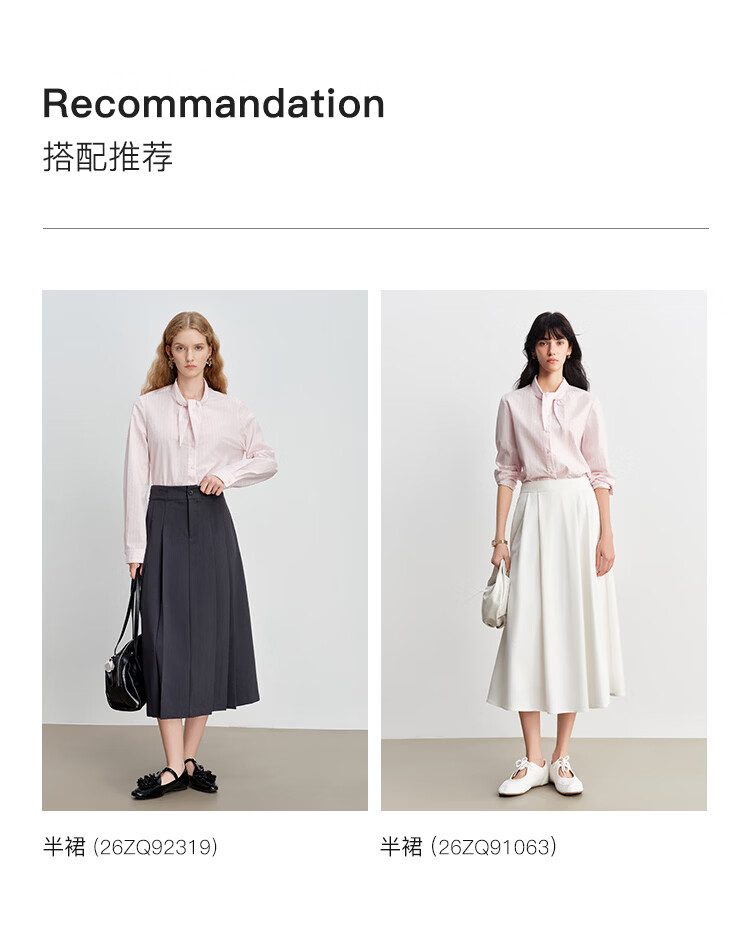Image resolution: width=750 pixels, height=934 pixels.
Task: Click the white lace-up shoes in right photo
Action: click(540, 776)
